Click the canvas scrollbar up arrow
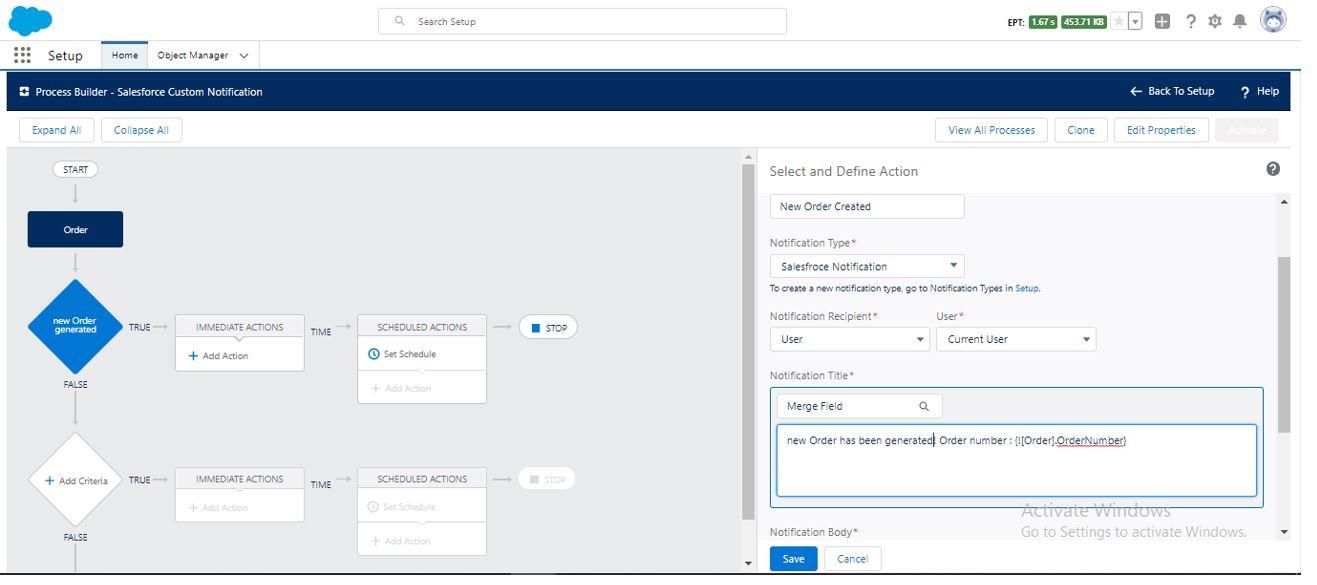 pos(748,157)
